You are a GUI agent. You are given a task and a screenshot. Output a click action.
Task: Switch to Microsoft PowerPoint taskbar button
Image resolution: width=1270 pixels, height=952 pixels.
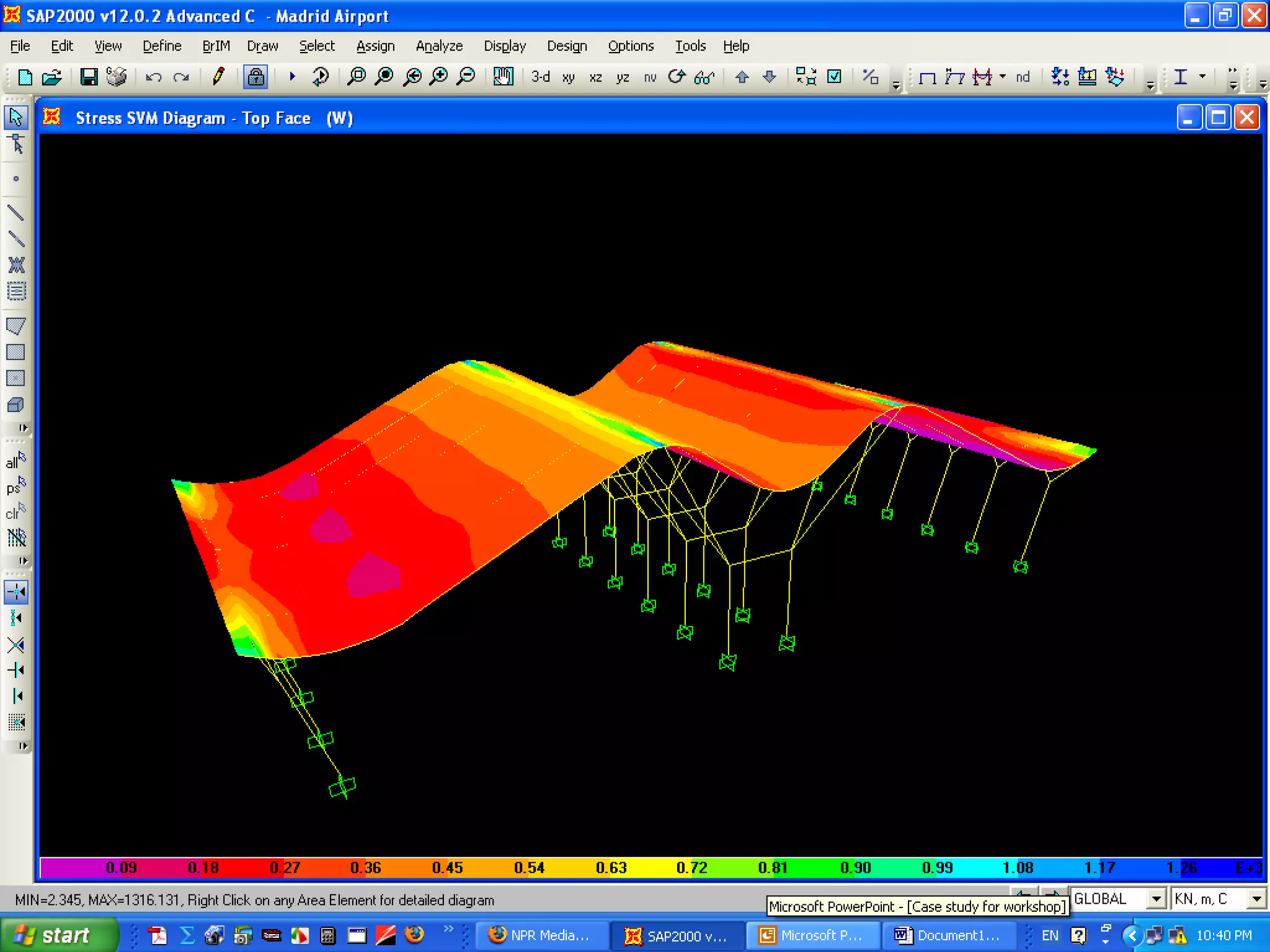click(812, 935)
